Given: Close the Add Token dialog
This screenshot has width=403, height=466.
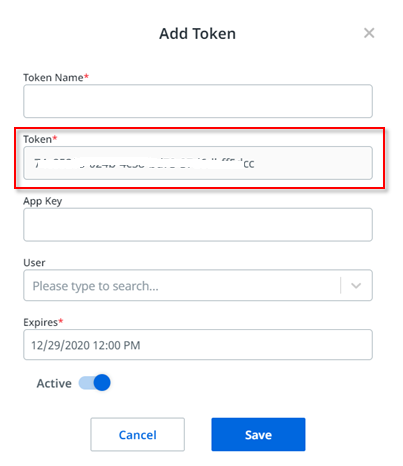Looking at the screenshot, I should click(x=369, y=33).
